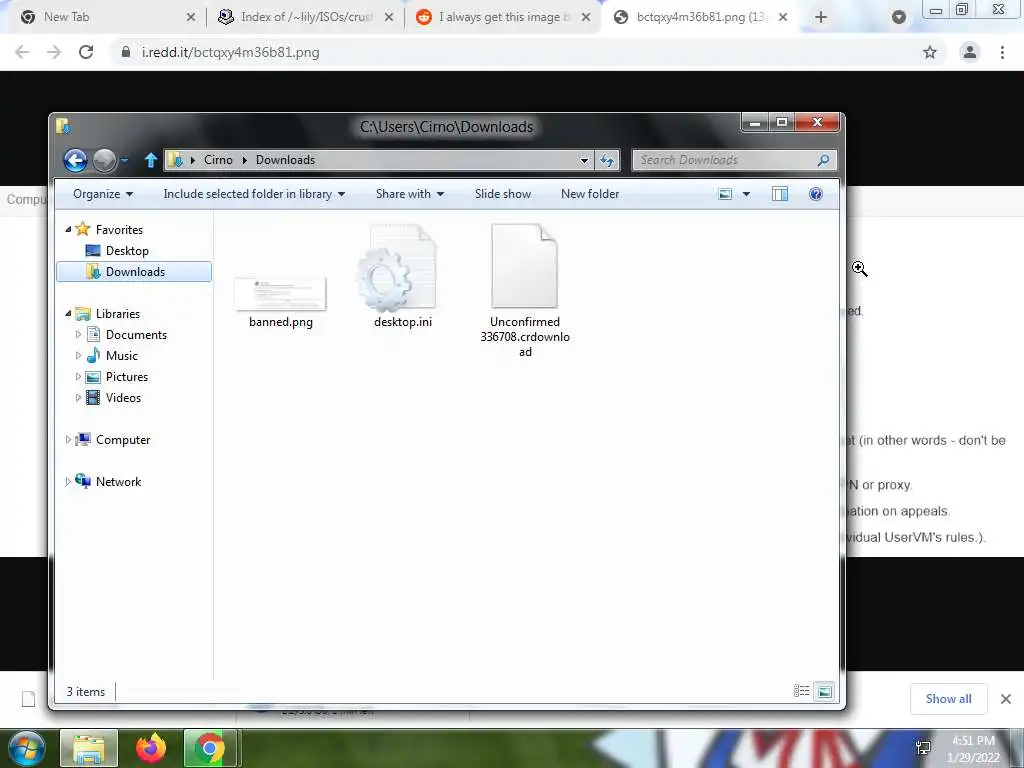Viewport: 1024px width, 768px height.
Task: Toggle the preview pane
Action: (x=780, y=194)
